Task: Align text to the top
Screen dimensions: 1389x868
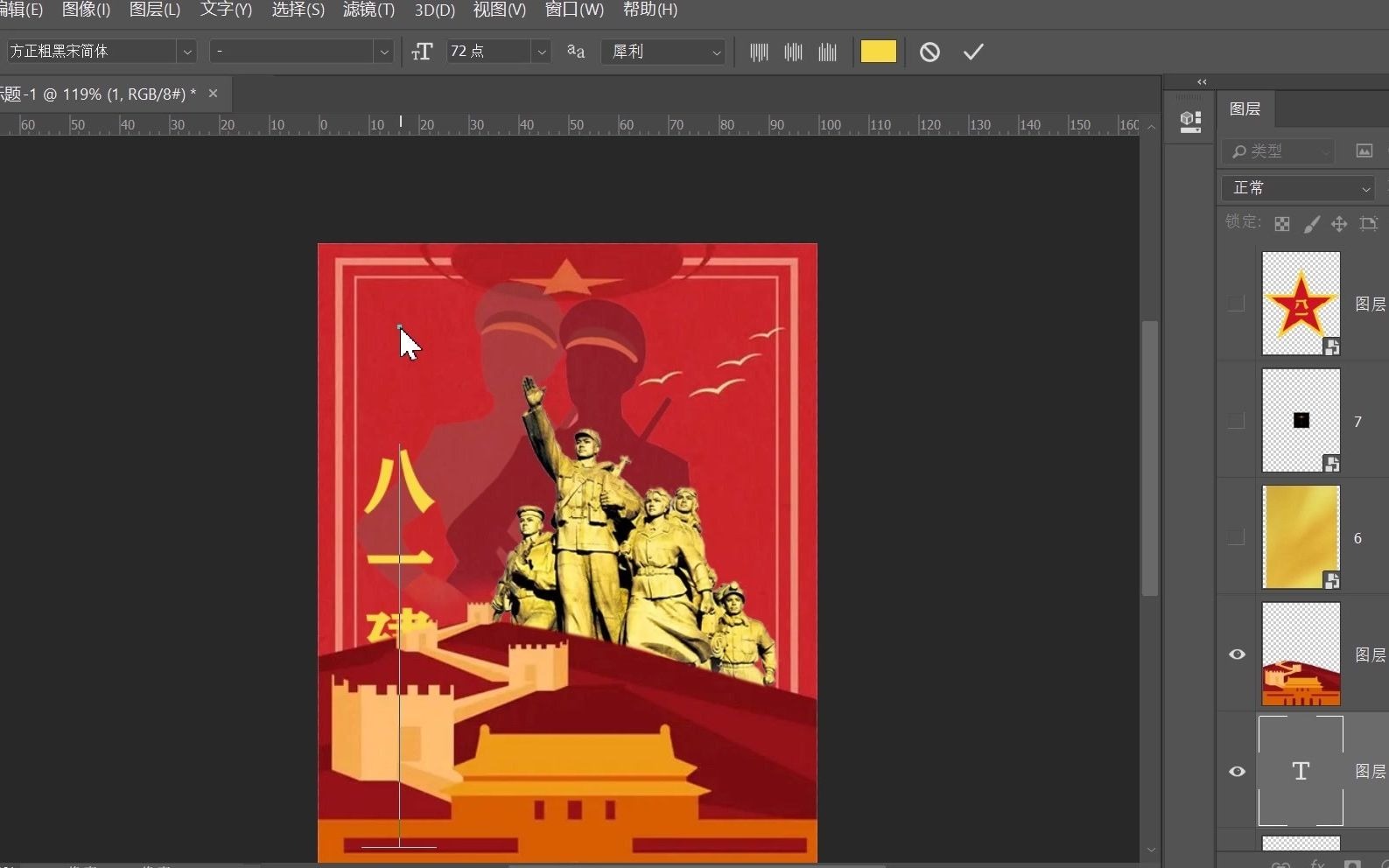Action: [x=759, y=52]
